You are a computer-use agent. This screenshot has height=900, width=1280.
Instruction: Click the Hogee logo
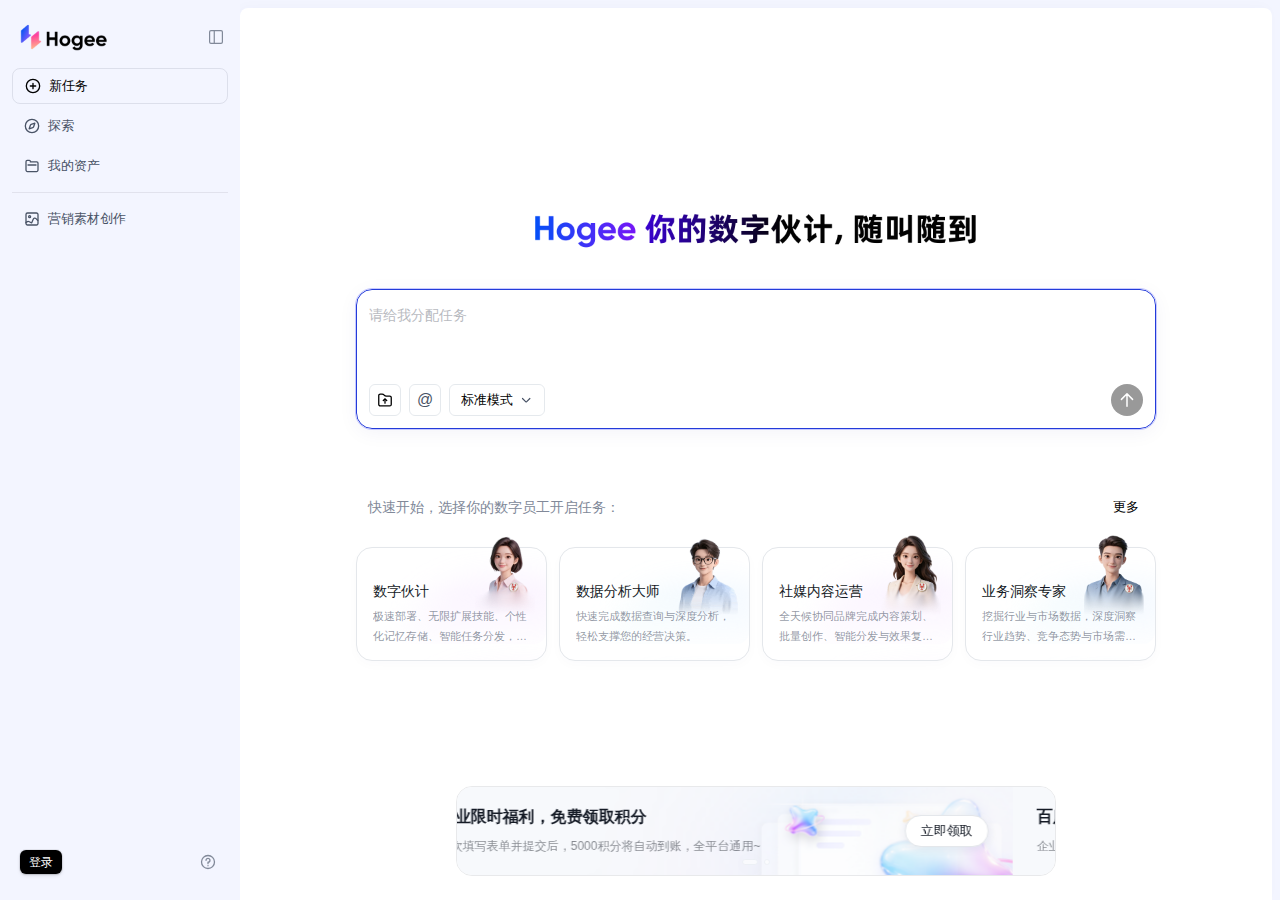pyautogui.click(x=63, y=38)
